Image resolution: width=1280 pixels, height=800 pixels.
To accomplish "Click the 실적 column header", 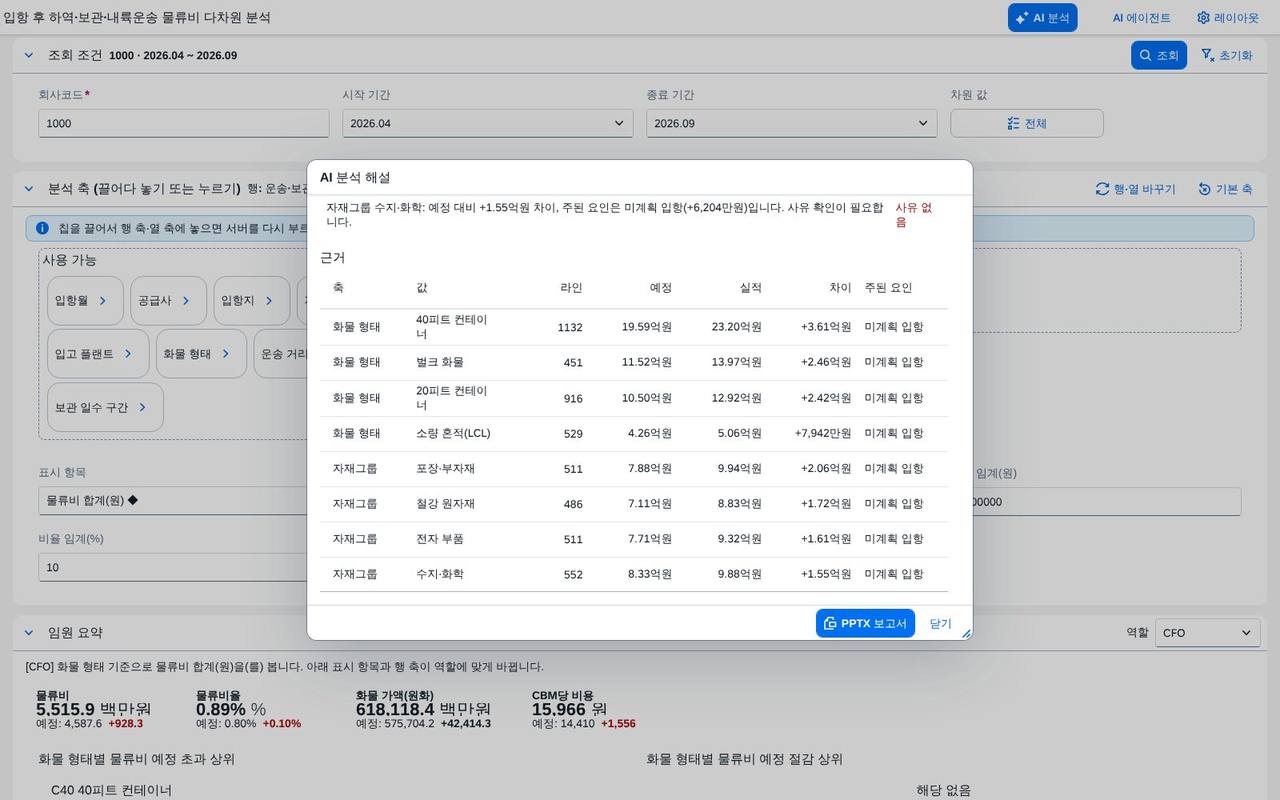I will click(751, 287).
